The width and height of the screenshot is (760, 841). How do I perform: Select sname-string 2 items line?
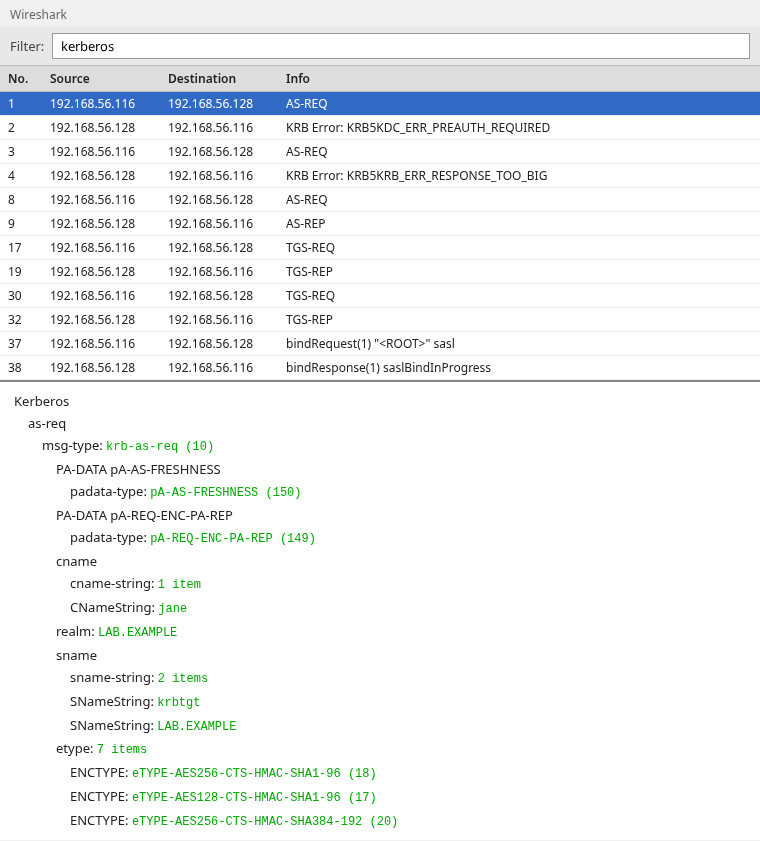(x=139, y=678)
